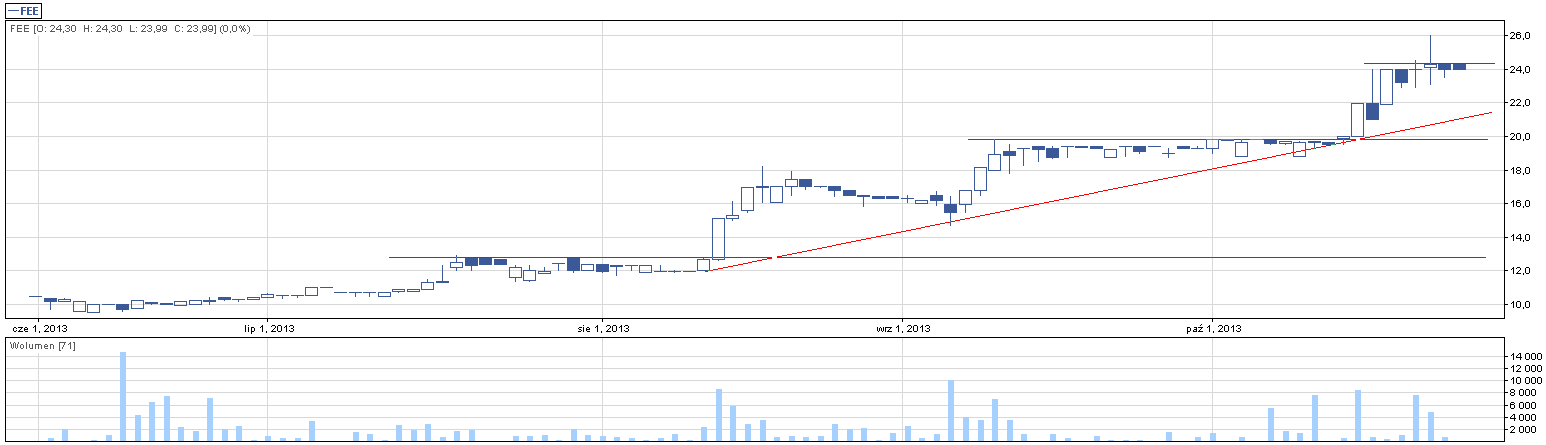The height and width of the screenshot is (445, 1546).
Task: Click the 14 000 volume axis label
Action: coord(1526,356)
